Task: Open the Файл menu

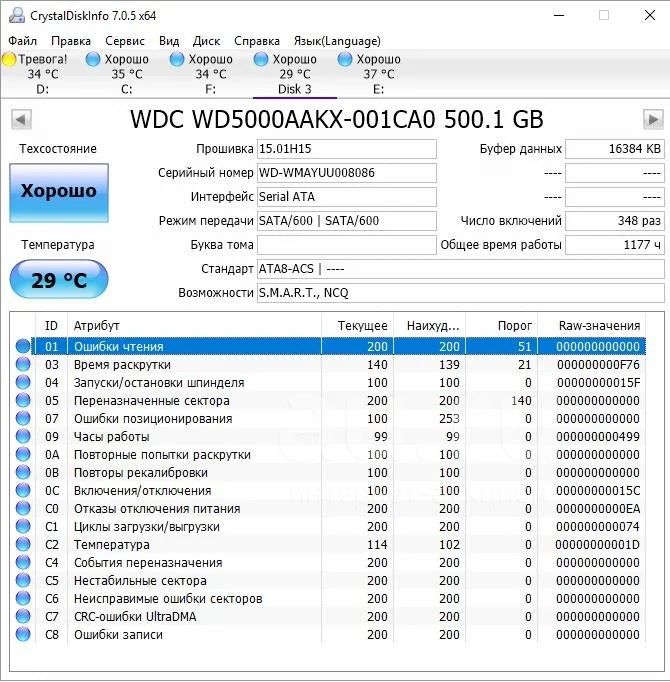Action: [x=23, y=41]
